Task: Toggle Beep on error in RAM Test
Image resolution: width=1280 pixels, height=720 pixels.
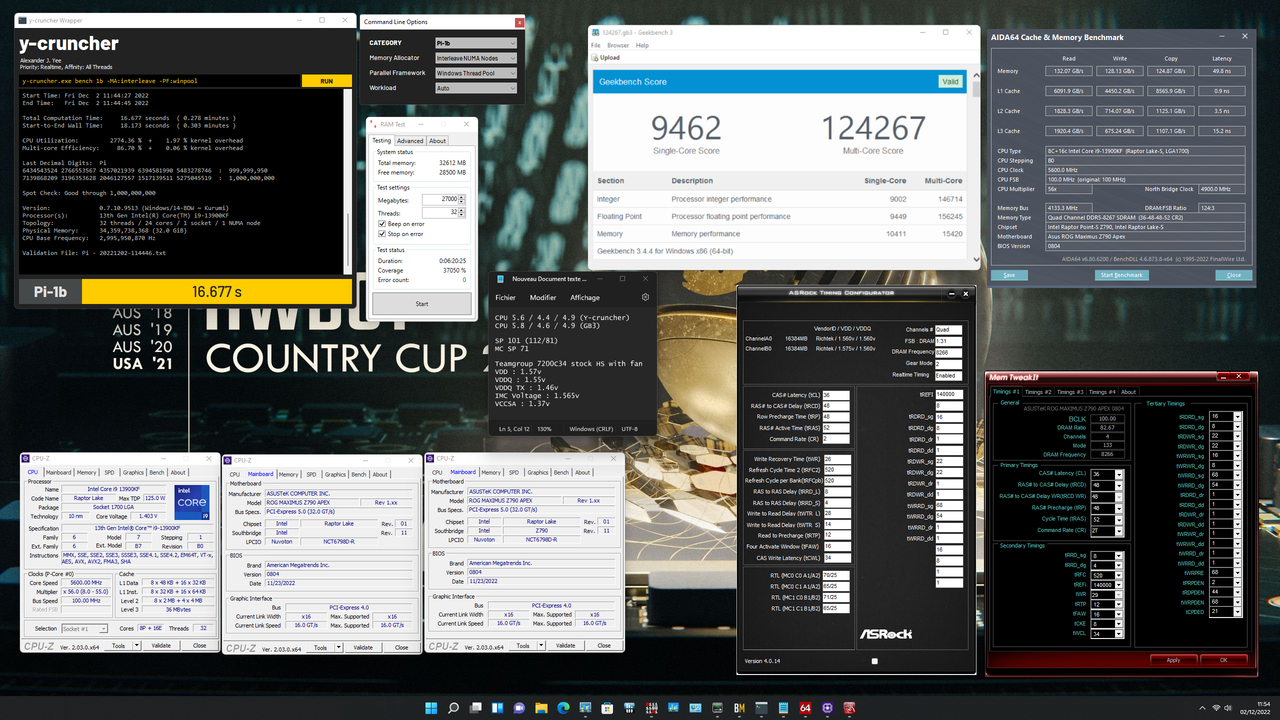Action: pos(381,224)
